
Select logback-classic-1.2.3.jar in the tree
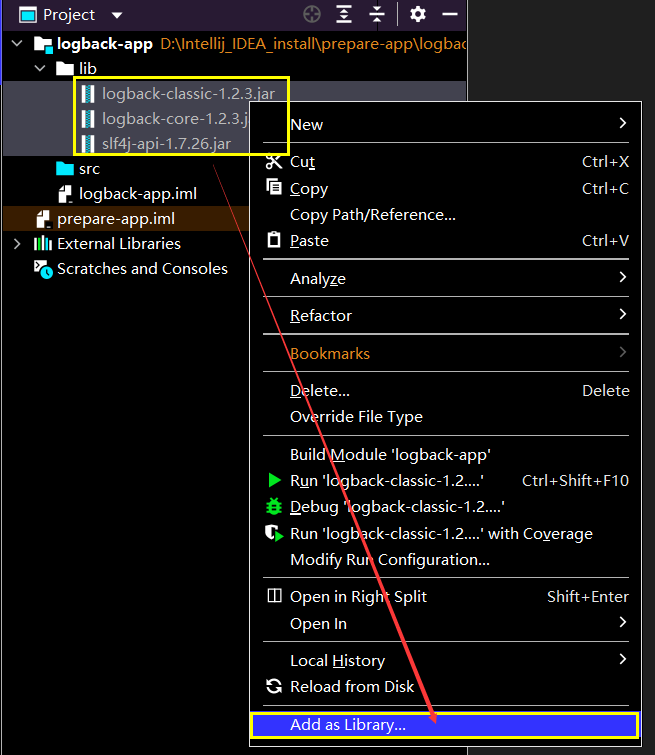[188, 93]
